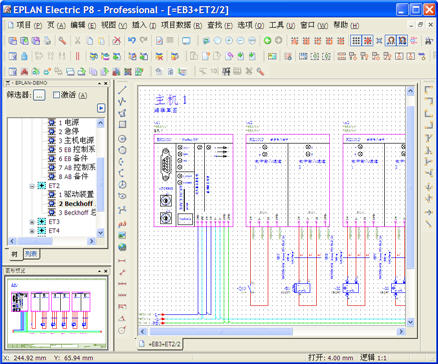The height and width of the screenshot is (364, 438).
Task: Toggle the grid display button
Action: (x=356, y=41)
